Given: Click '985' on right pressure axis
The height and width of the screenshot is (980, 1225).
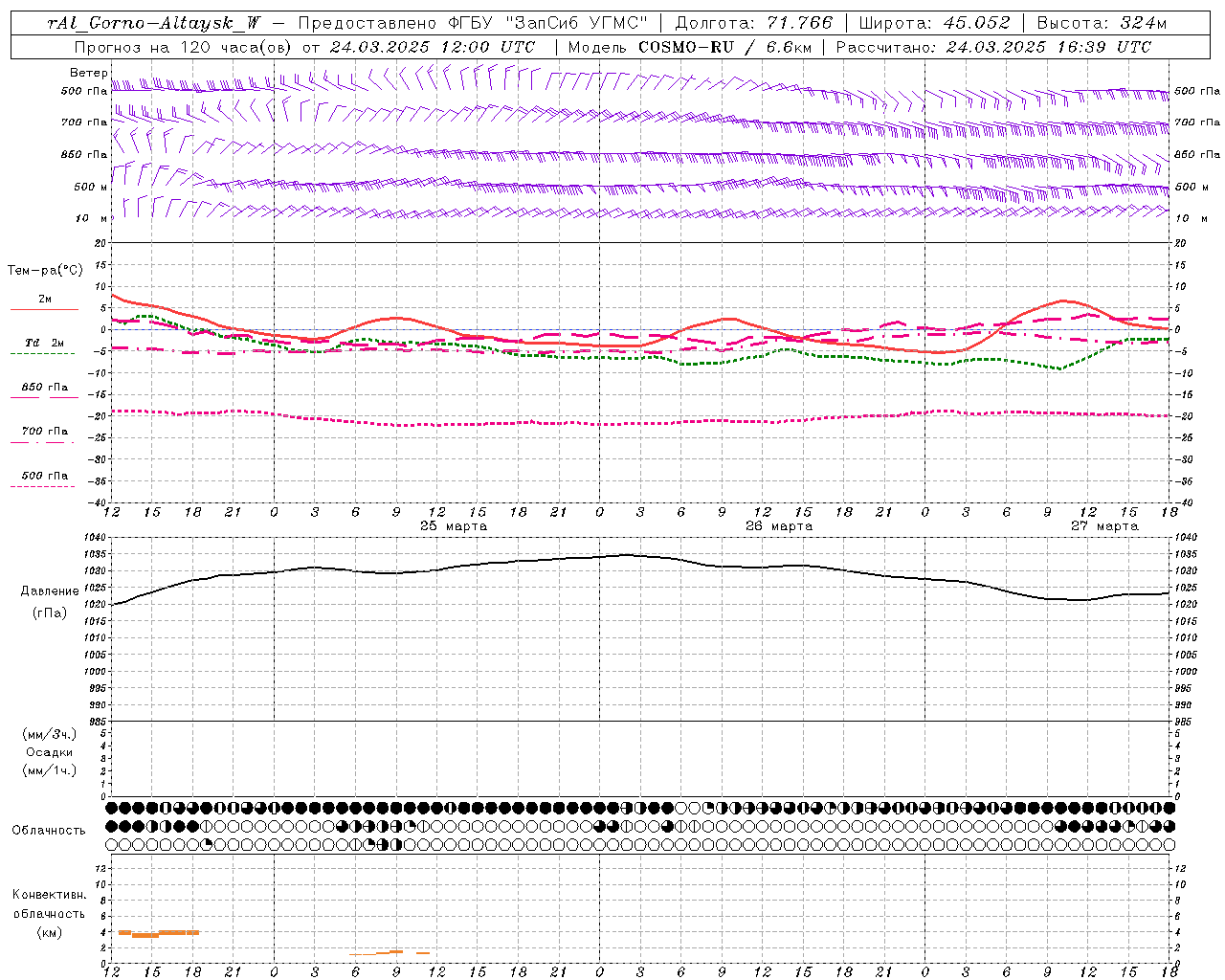Looking at the screenshot, I should (1183, 723).
